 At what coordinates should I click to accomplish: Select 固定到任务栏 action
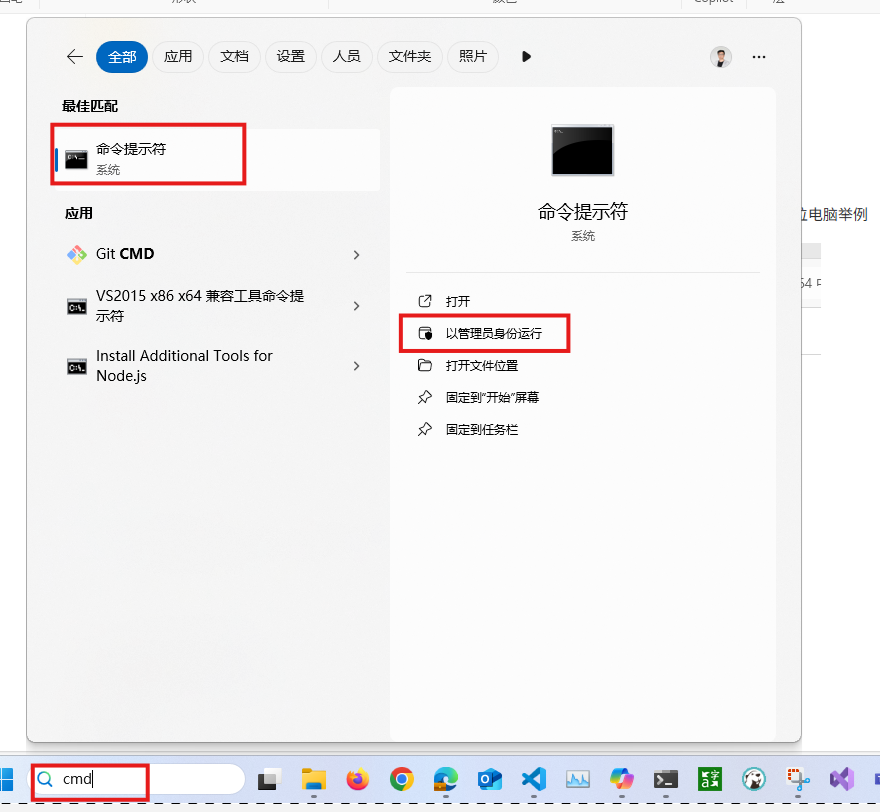(481, 429)
